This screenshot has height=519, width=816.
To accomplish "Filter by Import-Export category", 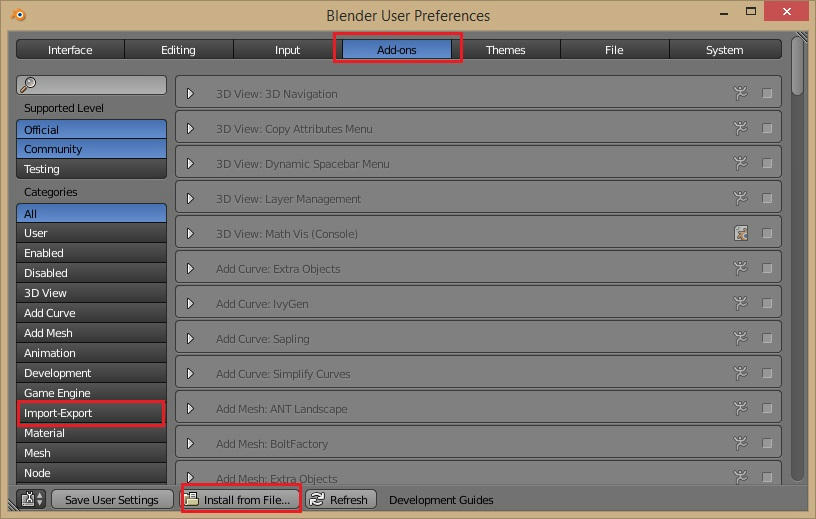I will click(92, 413).
